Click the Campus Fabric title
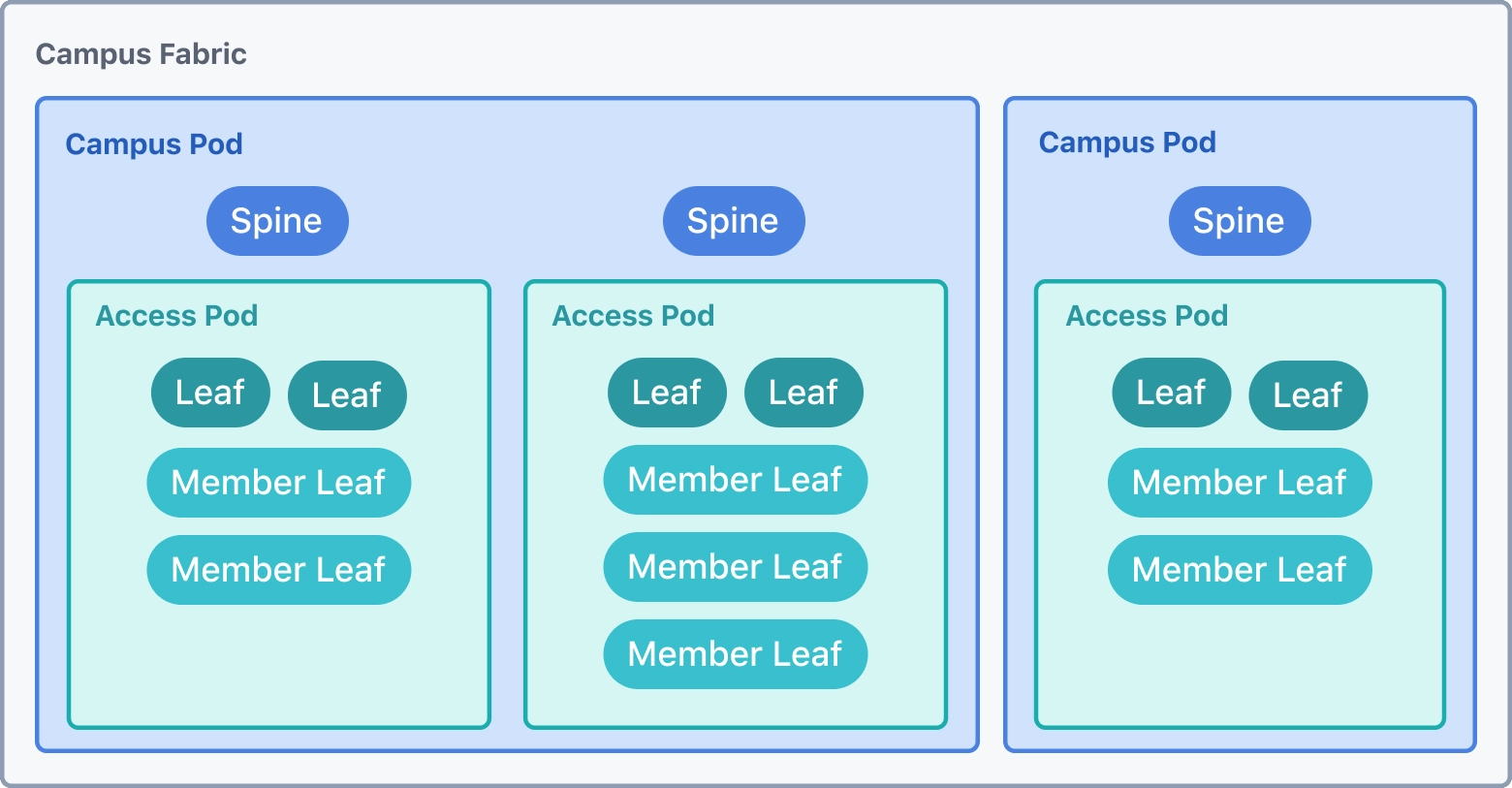Image resolution: width=1512 pixels, height=788 pixels. pyautogui.click(x=141, y=53)
